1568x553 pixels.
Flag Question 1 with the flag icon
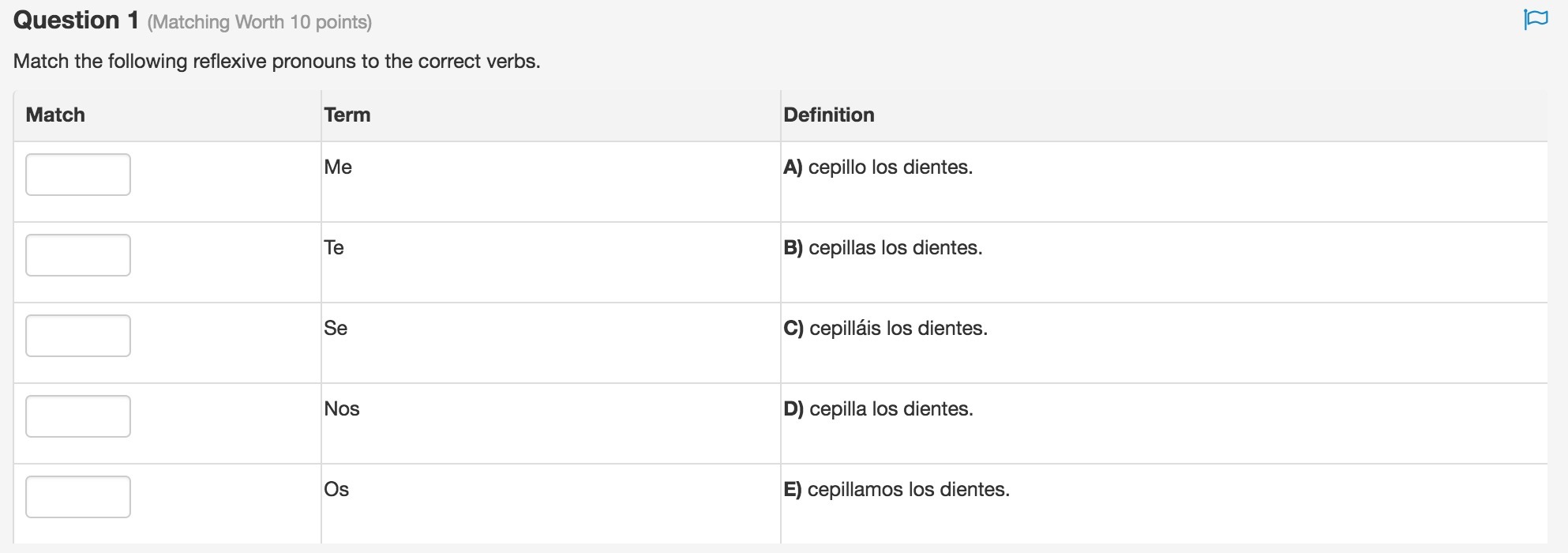click(x=1536, y=19)
